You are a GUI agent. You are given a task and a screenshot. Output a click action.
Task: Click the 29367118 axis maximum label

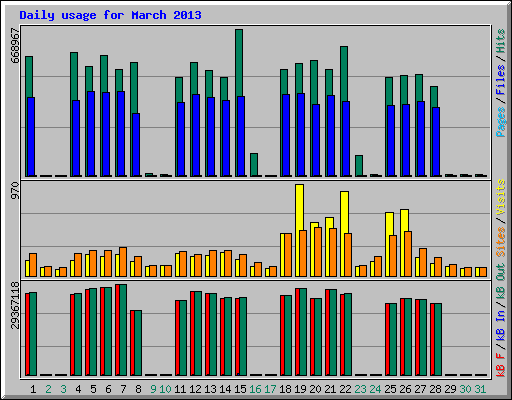pos(15,305)
